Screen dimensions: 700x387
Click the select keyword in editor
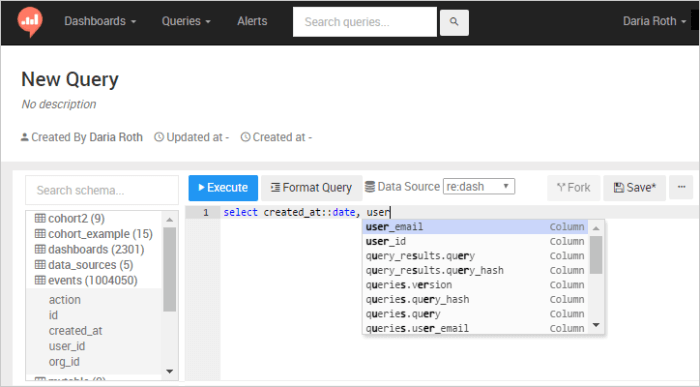(x=241, y=212)
